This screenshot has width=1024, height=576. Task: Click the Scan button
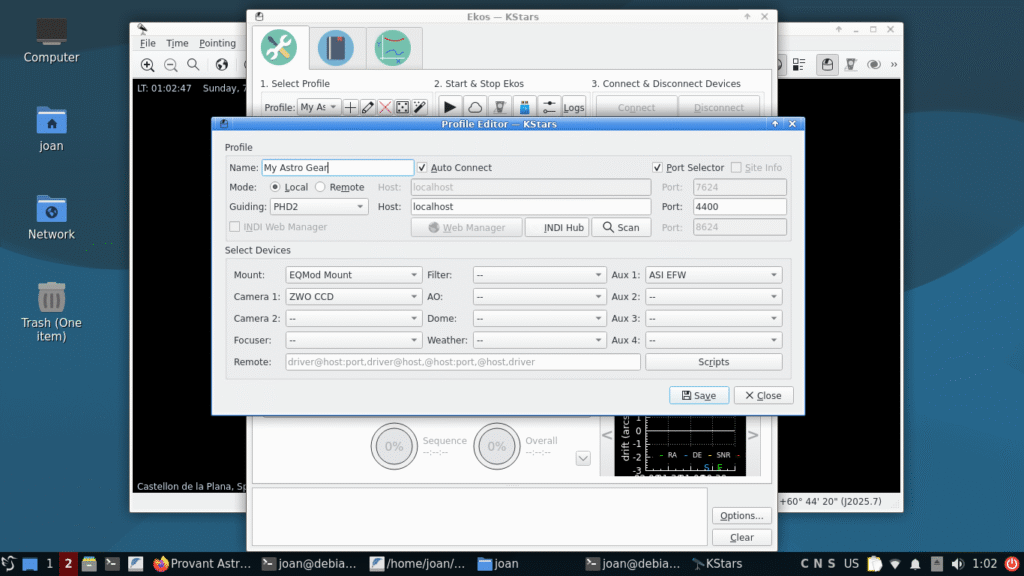coord(620,227)
